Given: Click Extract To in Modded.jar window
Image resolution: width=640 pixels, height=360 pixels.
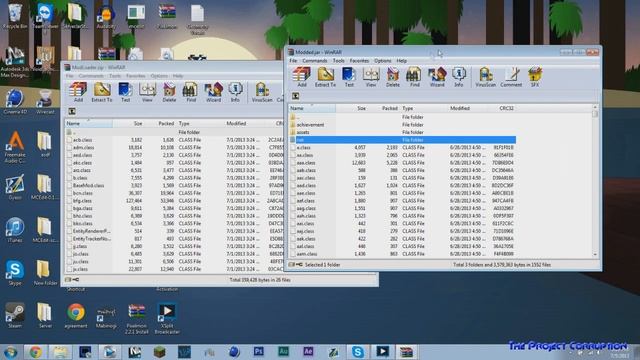Looking at the screenshot, I should (325, 77).
